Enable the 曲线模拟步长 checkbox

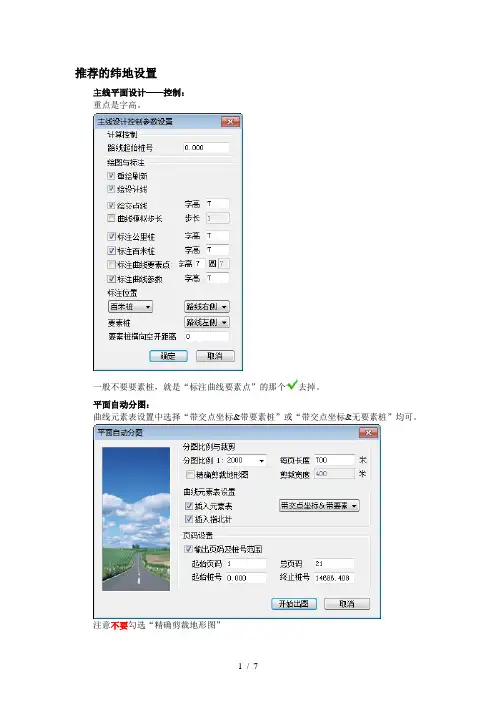tap(111, 218)
